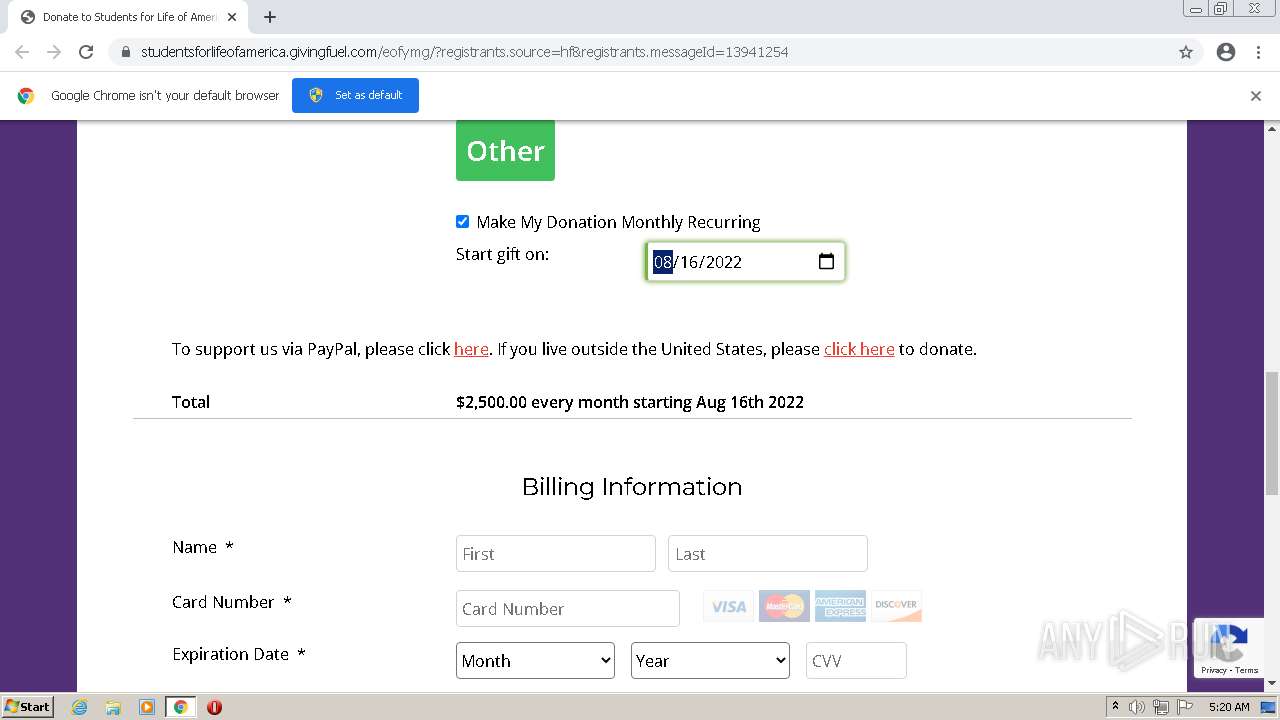Click scrollbar up arrow
The height and width of the screenshot is (720, 1280).
[1272, 128]
